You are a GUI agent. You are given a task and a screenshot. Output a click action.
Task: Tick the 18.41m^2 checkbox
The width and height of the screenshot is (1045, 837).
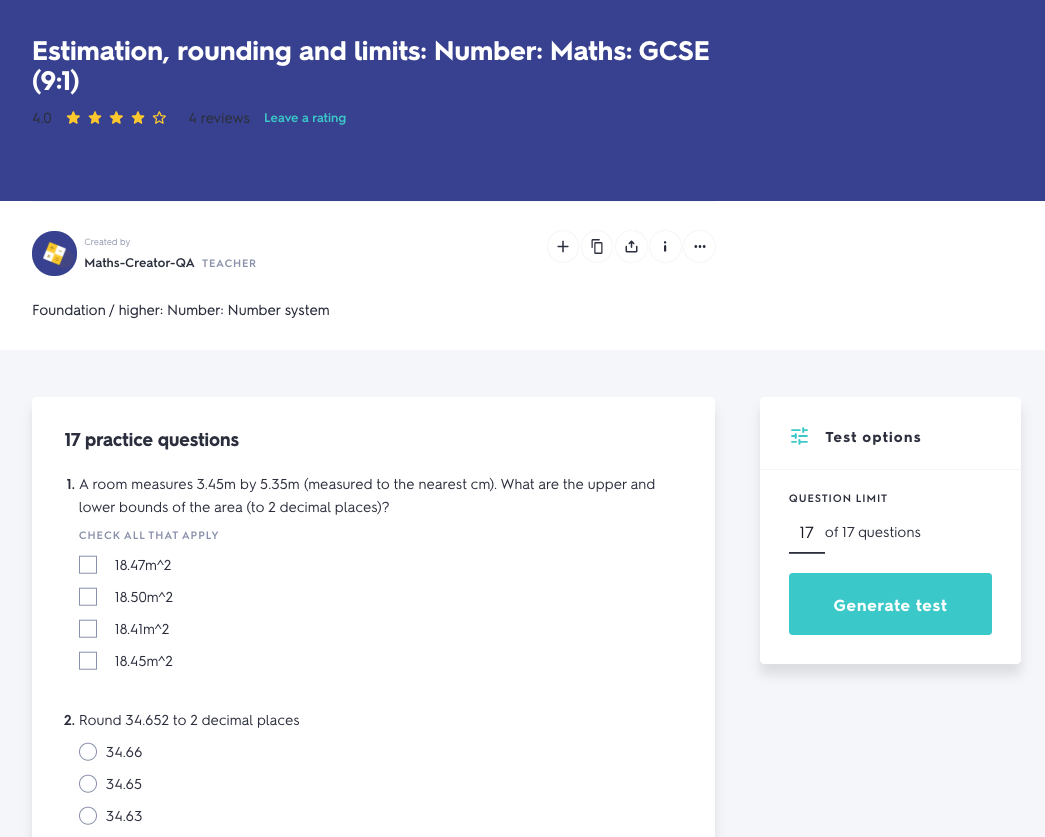click(x=88, y=629)
